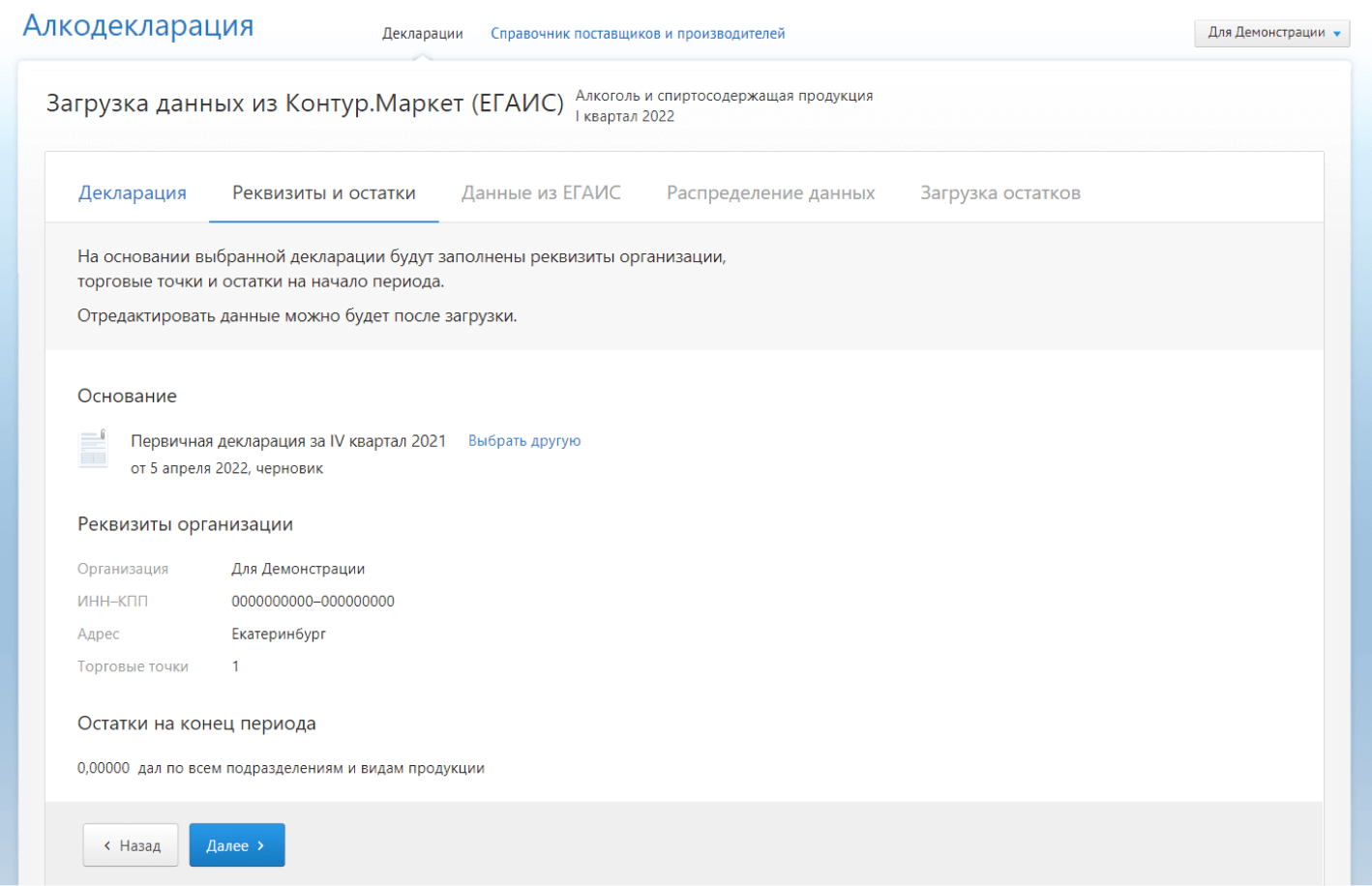Open the Загрузка остатков tab
Viewport: 1372px width, 886px height.
[1000, 192]
